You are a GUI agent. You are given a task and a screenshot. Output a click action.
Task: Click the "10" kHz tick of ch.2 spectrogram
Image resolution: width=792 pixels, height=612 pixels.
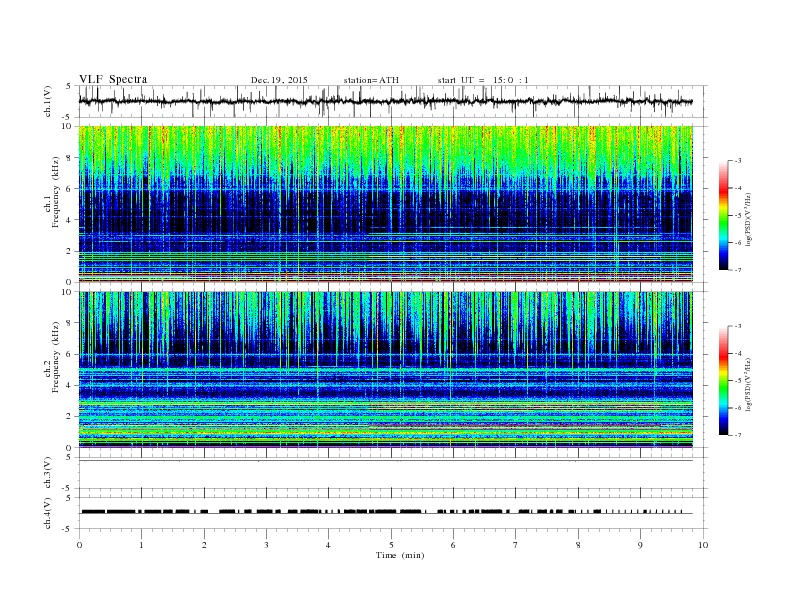(x=67, y=292)
